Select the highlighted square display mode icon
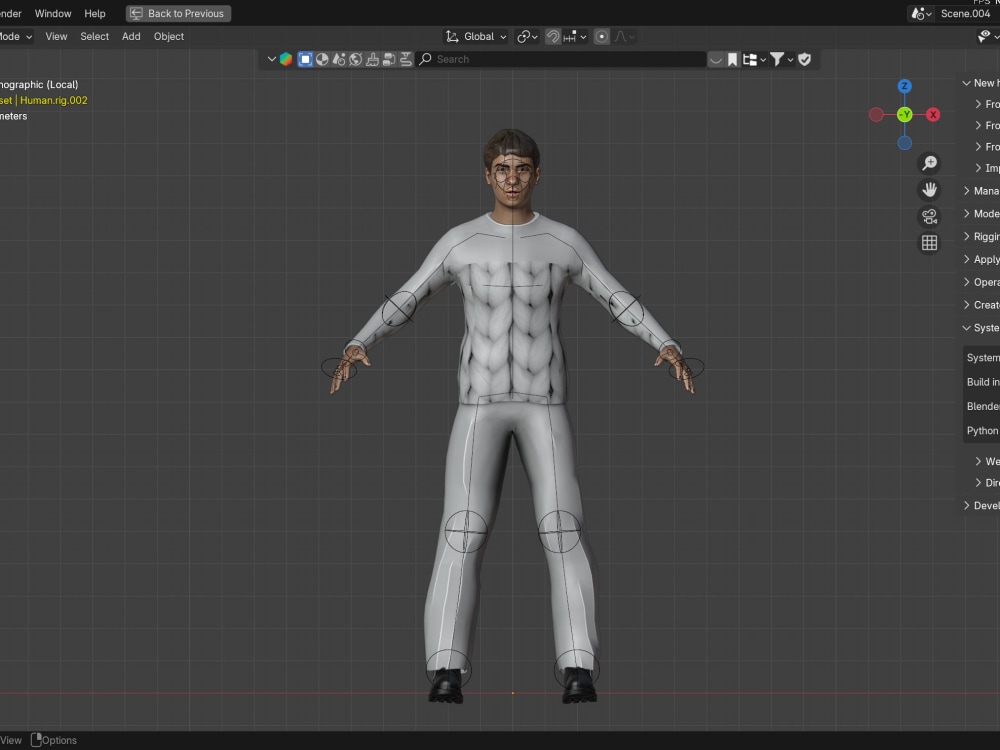Viewport: 1000px width, 750px height. (x=305, y=59)
